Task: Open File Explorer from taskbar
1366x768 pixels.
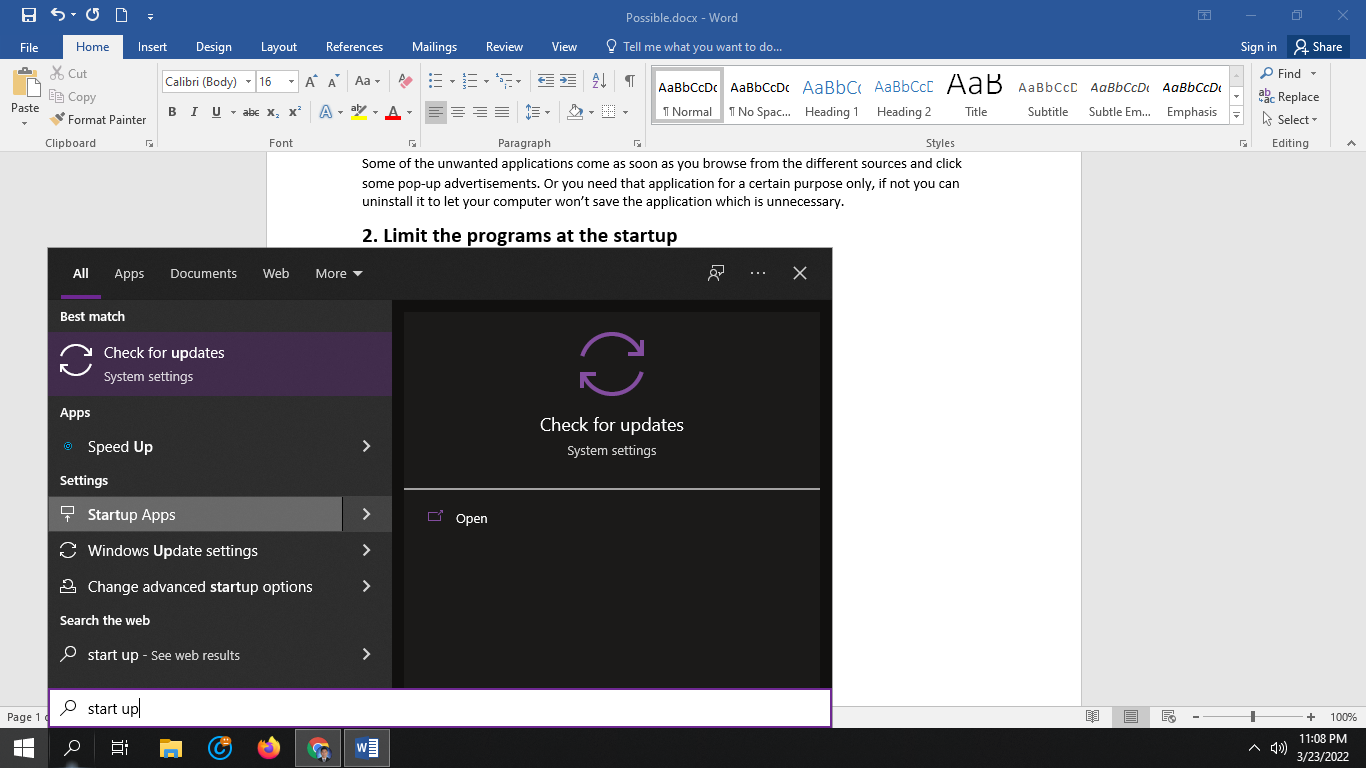Action: (x=171, y=747)
